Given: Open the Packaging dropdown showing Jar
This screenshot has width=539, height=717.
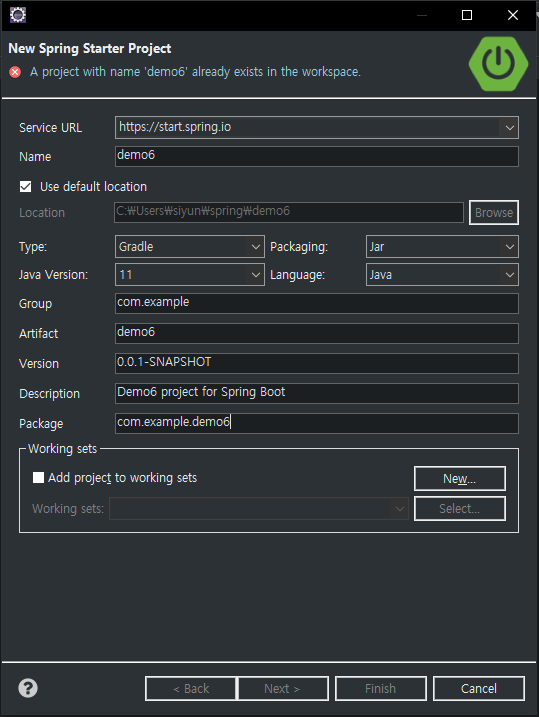Looking at the screenshot, I should pyautogui.click(x=442, y=247).
